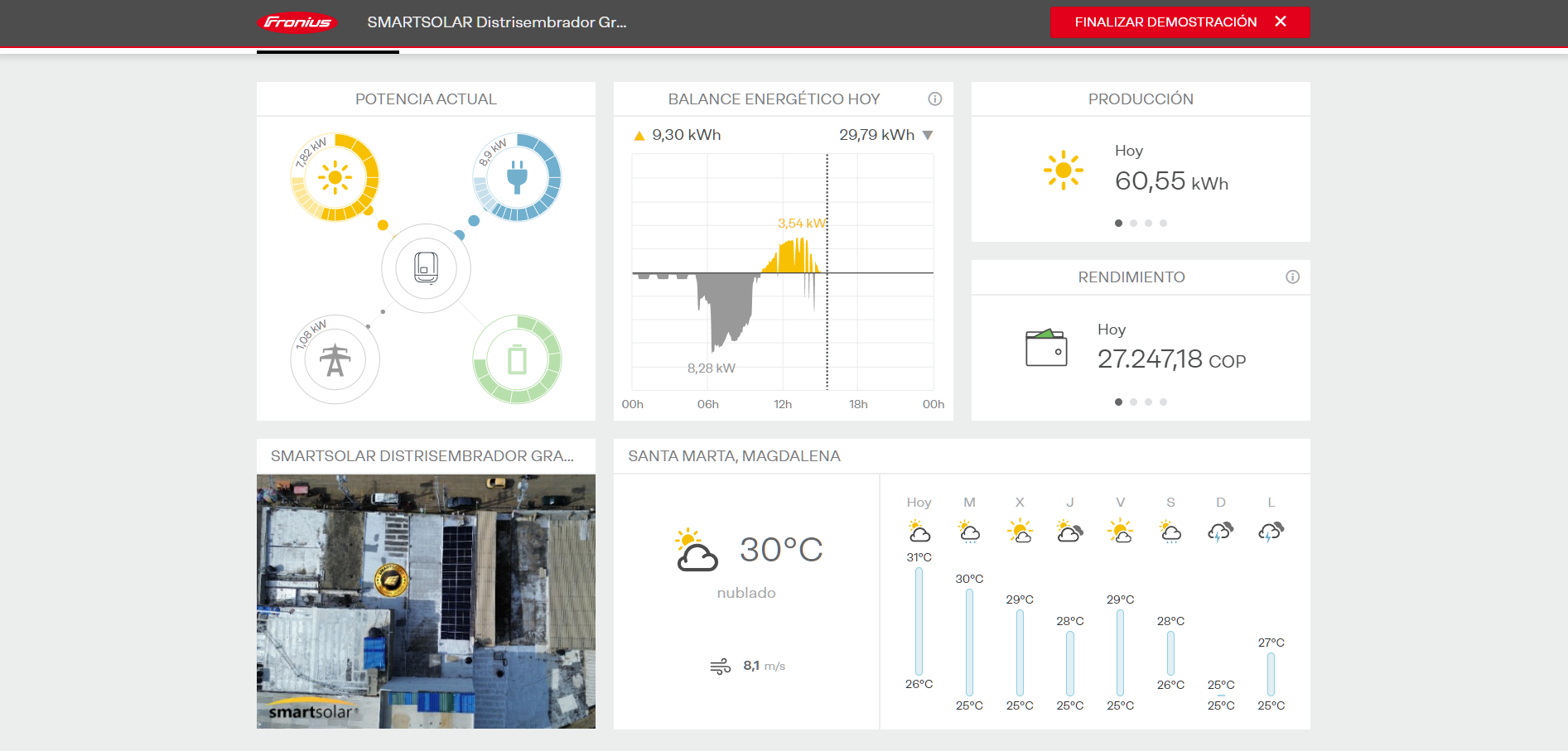1568x751 pixels.
Task: Select second pagination dot in Producción
Action: 1133,224
